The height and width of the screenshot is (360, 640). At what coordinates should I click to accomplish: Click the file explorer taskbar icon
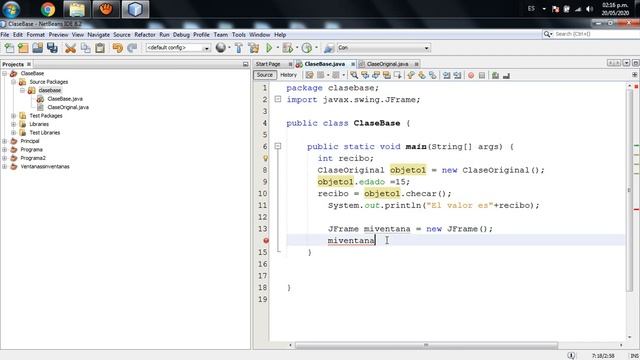pos(77,9)
